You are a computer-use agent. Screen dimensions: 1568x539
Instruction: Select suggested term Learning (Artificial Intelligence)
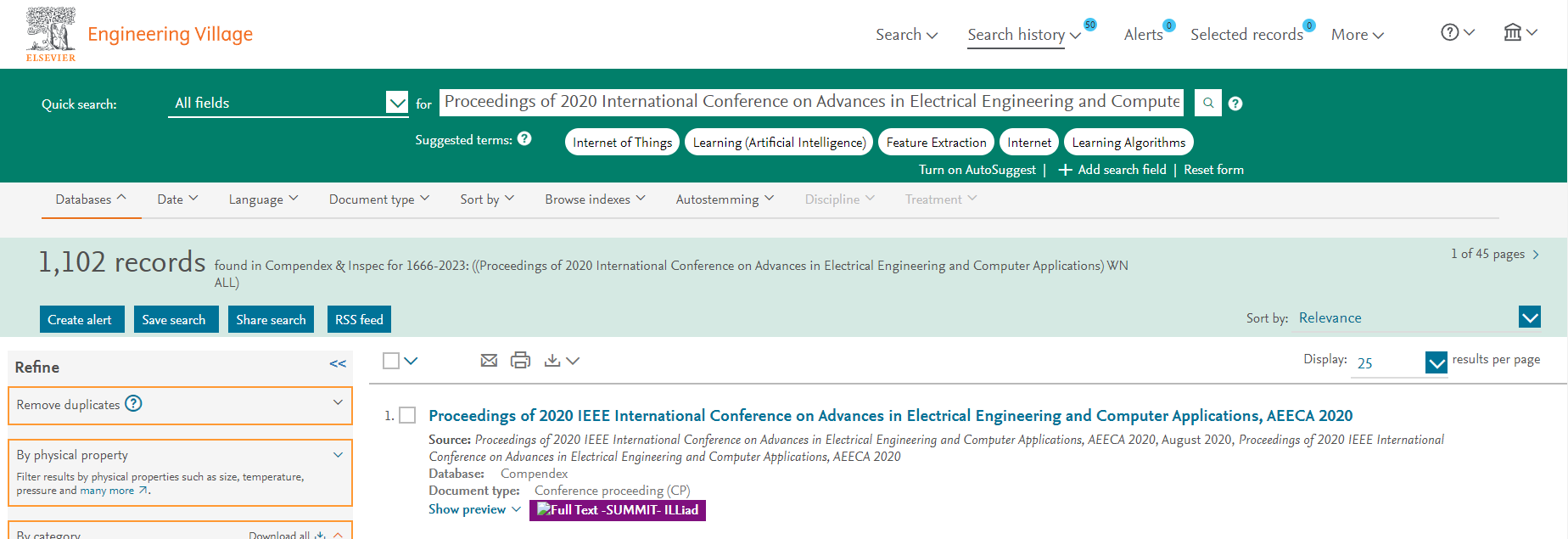click(x=779, y=142)
